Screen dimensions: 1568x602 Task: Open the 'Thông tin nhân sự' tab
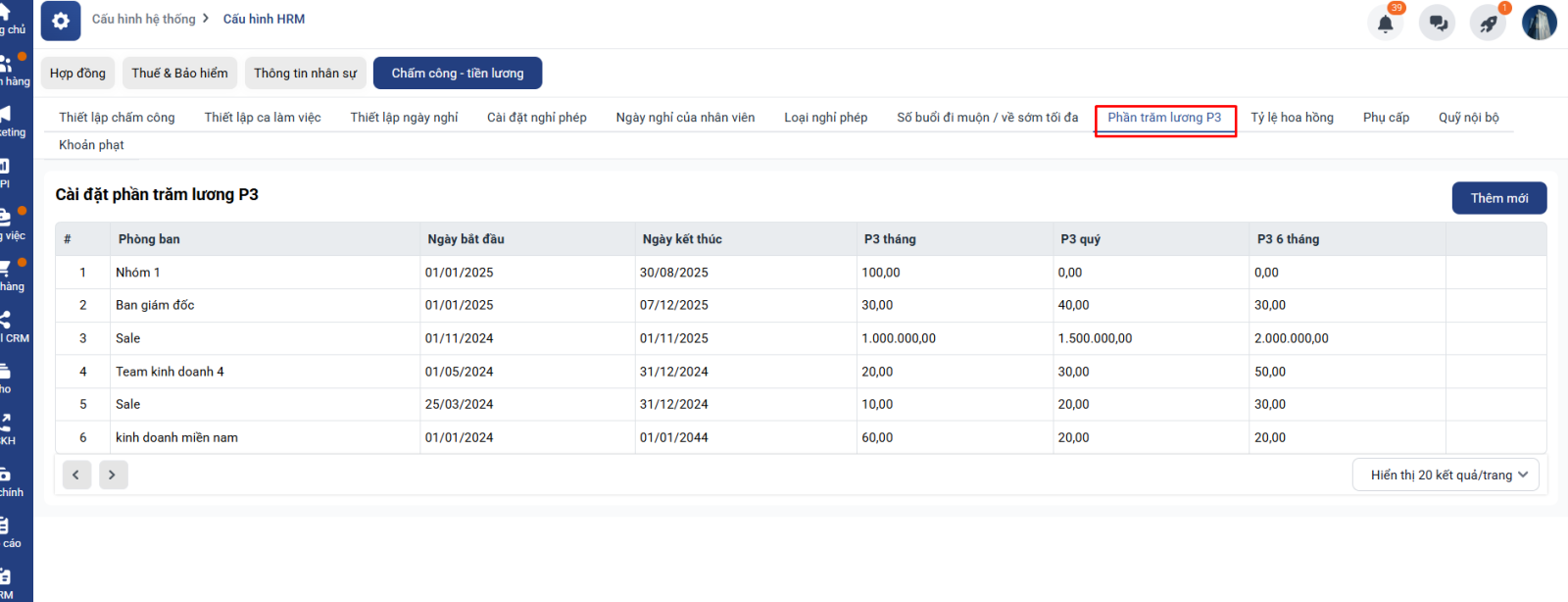click(x=305, y=74)
